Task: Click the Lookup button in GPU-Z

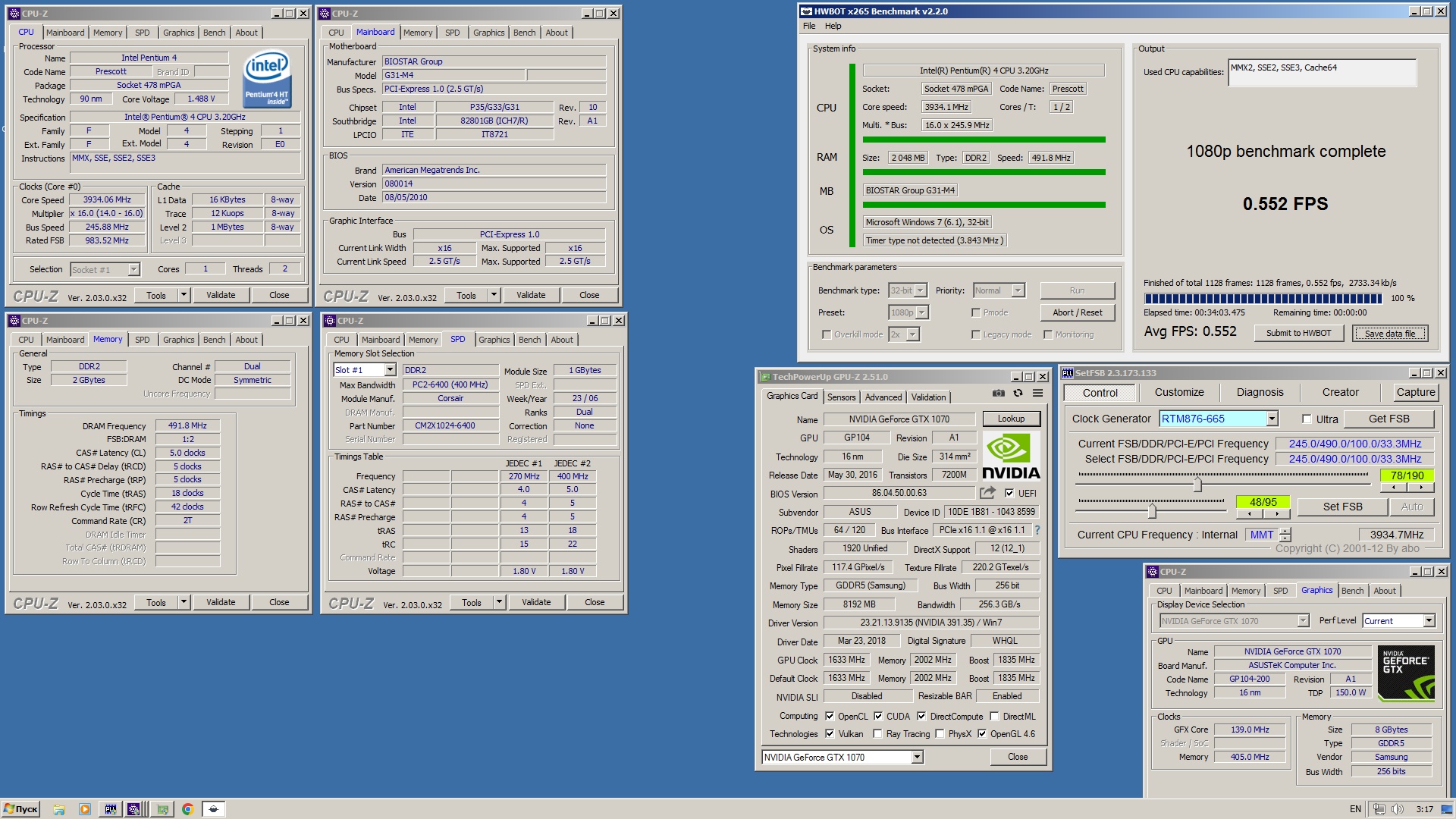Action: (x=1011, y=419)
